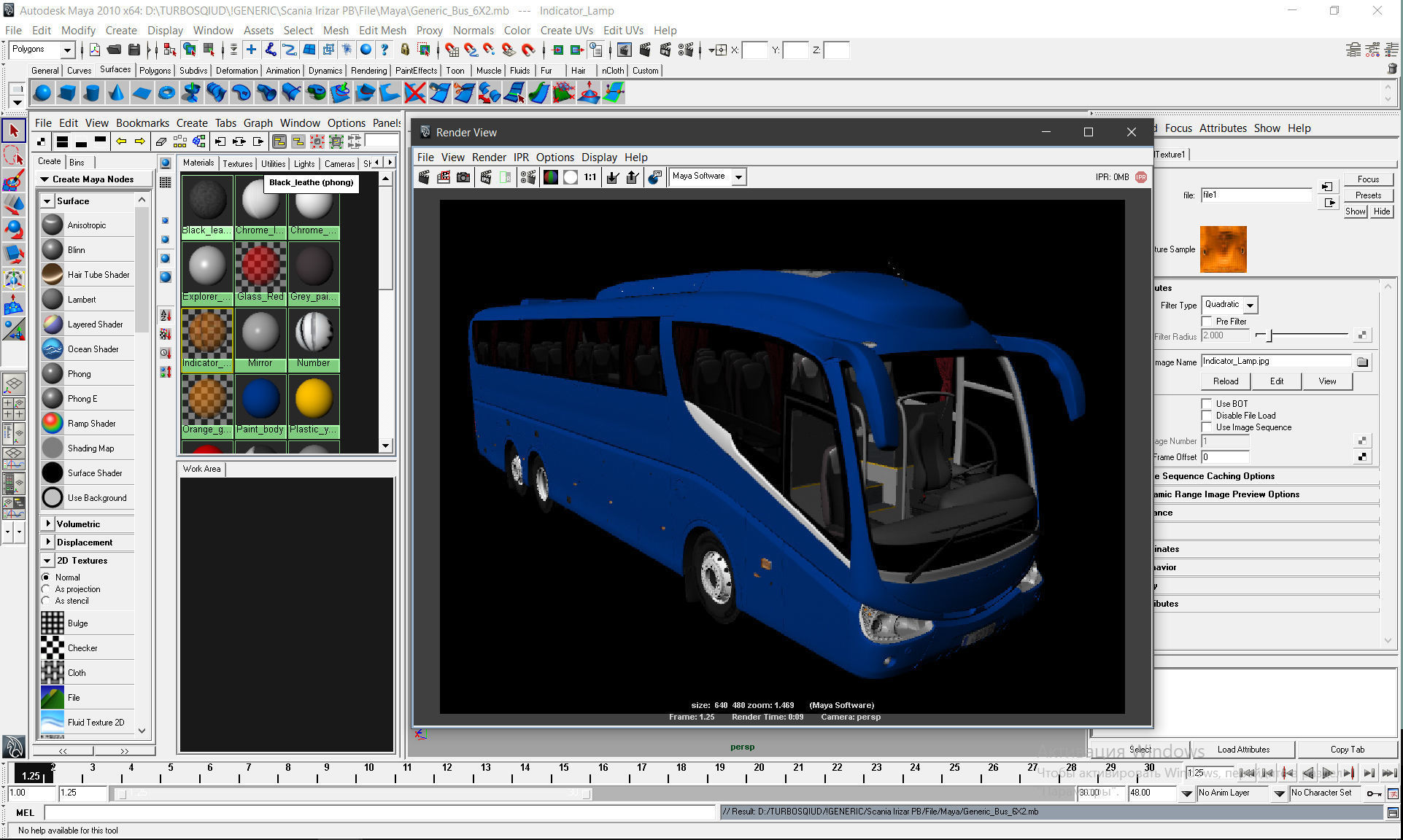
Task: Click the Image Name input field
Action: tap(1275, 362)
